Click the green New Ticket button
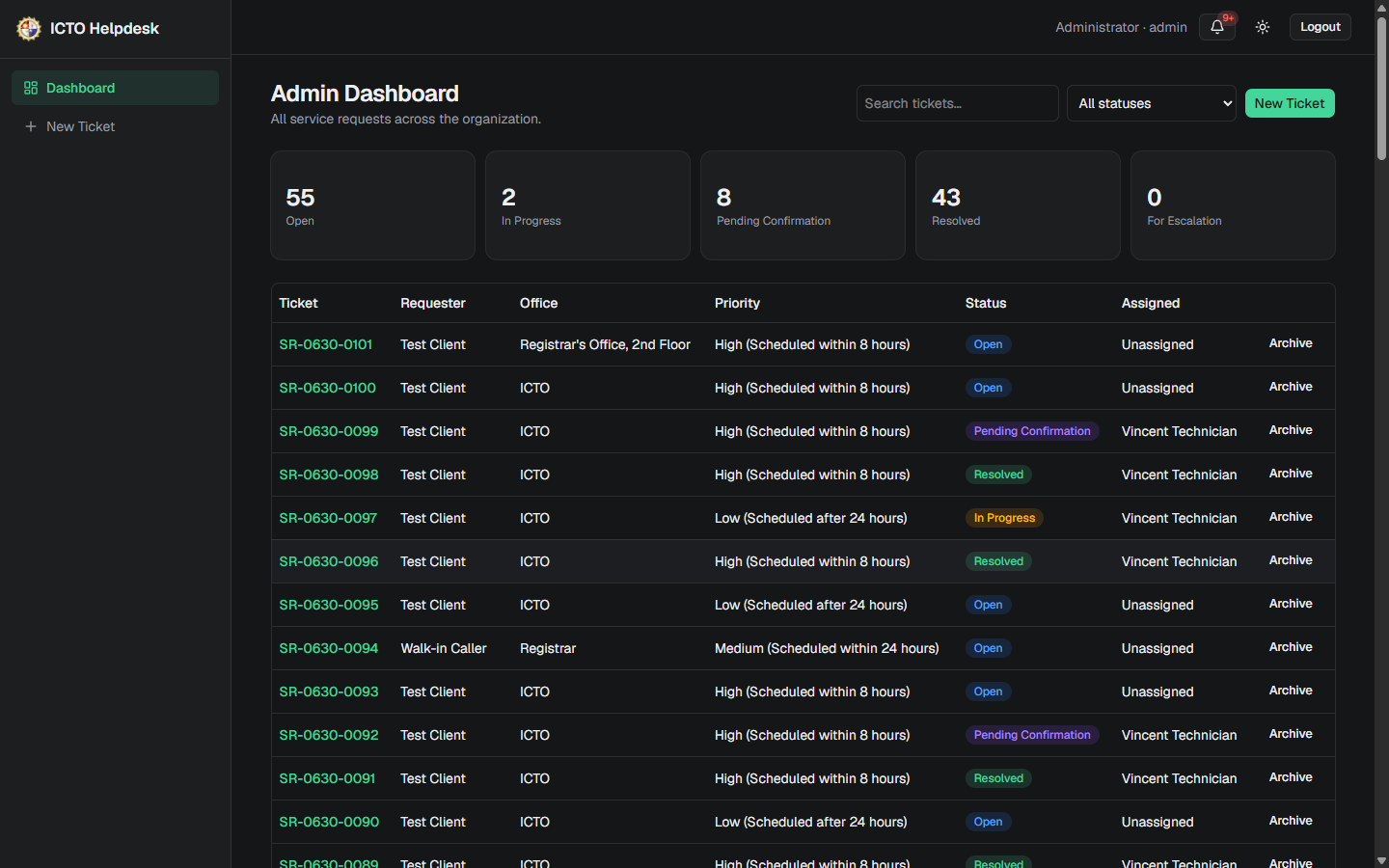The height and width of the screenshot is (868, 1389). coord(1290,103)
